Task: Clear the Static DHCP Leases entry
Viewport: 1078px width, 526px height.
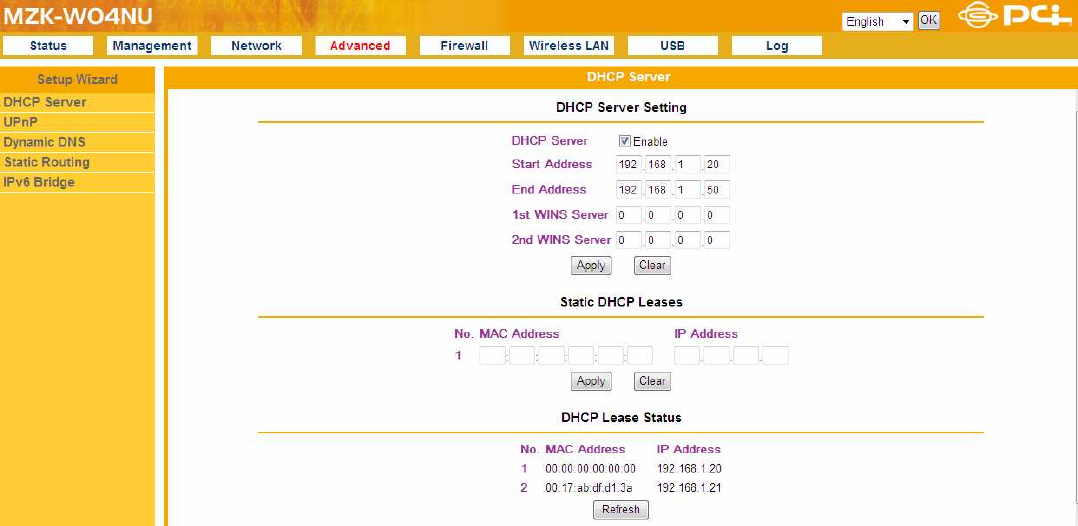Action: [652, 382]
